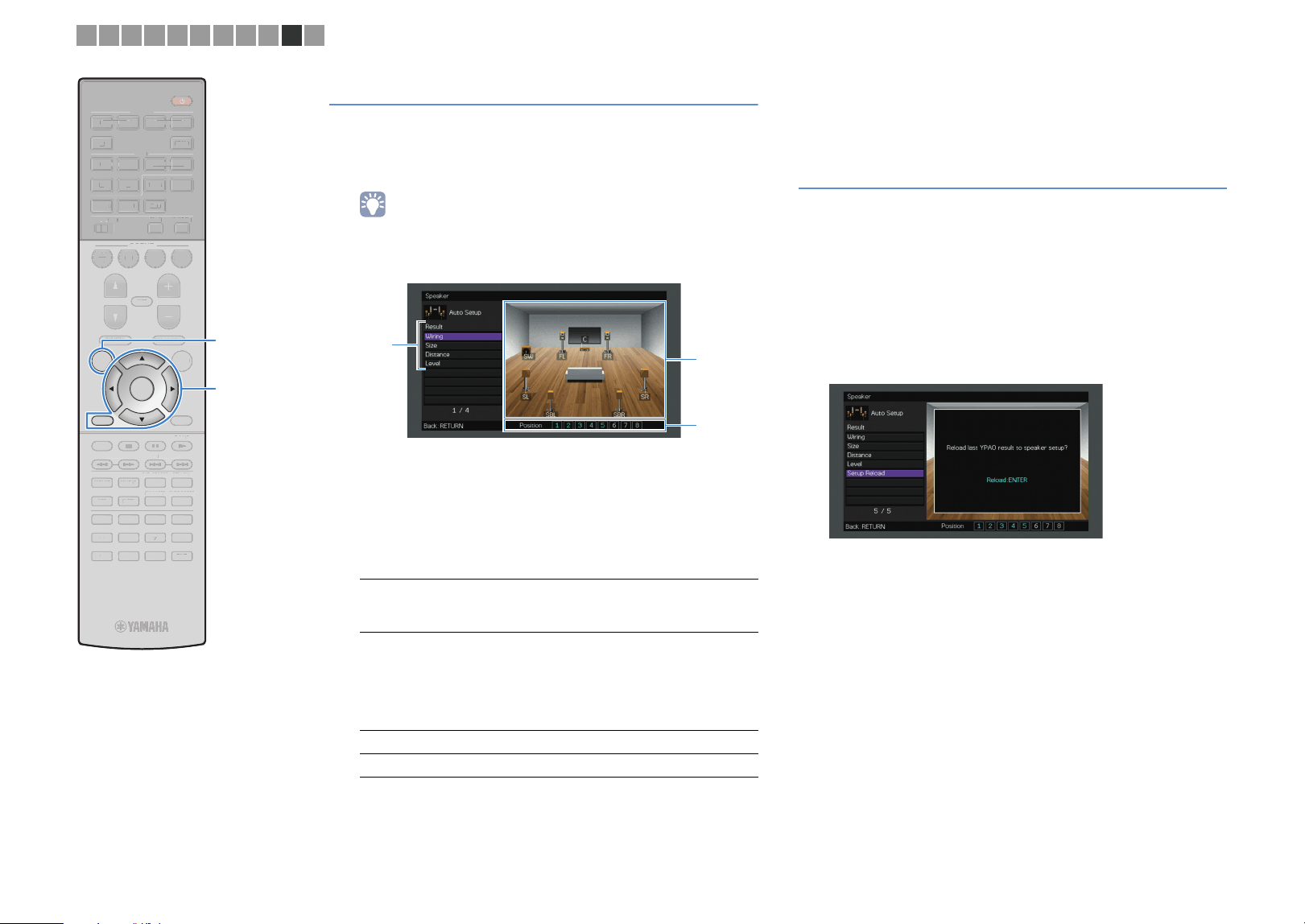
Task: Click the SR surround right speaker icon
Action: point(644,385)
